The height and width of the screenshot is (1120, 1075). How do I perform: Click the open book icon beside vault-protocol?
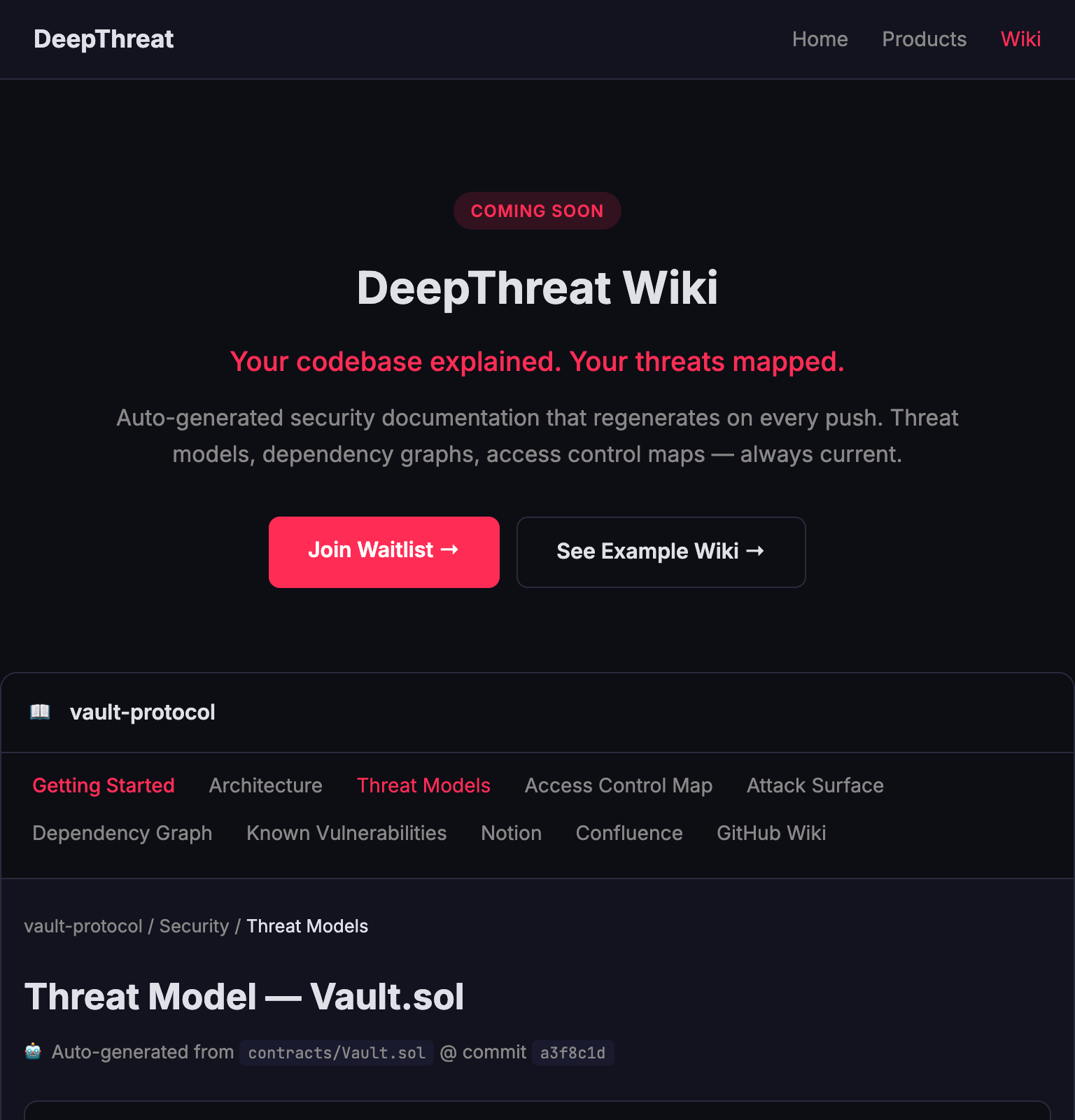40,712
